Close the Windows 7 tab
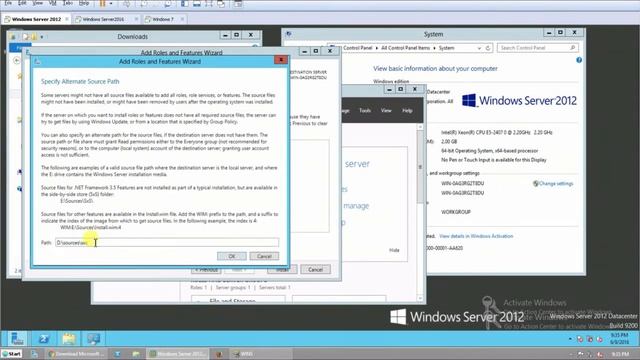 click(x=182, y=19)
